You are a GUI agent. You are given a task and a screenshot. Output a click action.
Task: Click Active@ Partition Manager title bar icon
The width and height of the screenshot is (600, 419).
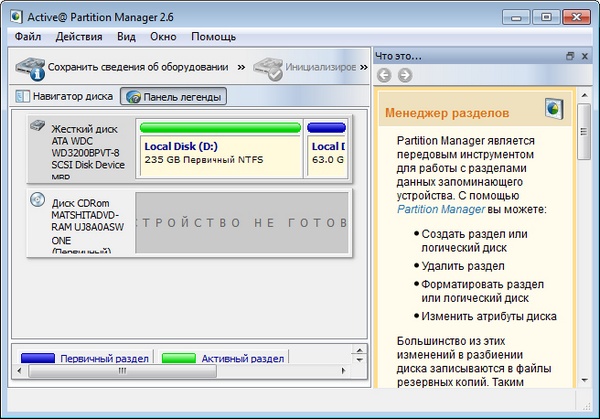(16, 17)
